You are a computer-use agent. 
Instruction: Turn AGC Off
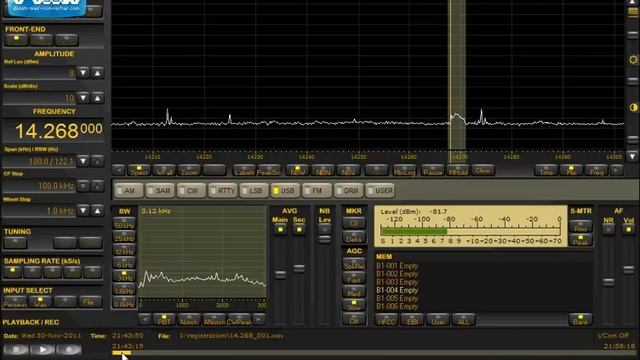click(353, 319)
